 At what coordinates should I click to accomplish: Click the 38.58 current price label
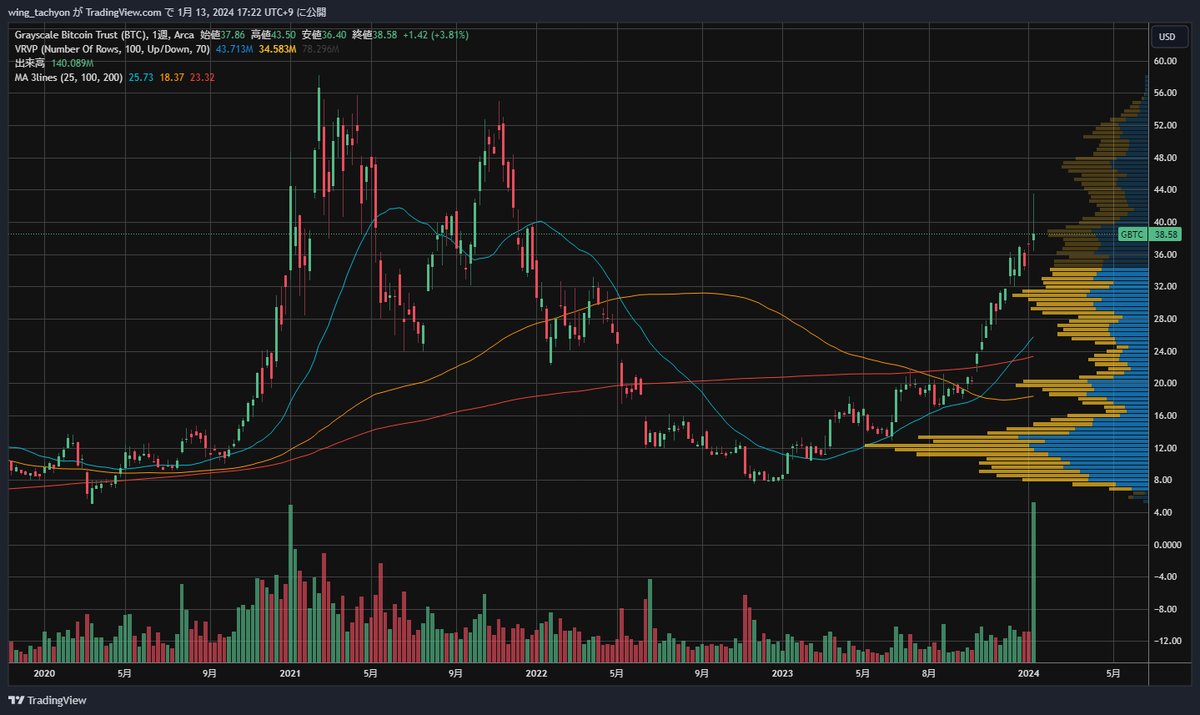1166,234
